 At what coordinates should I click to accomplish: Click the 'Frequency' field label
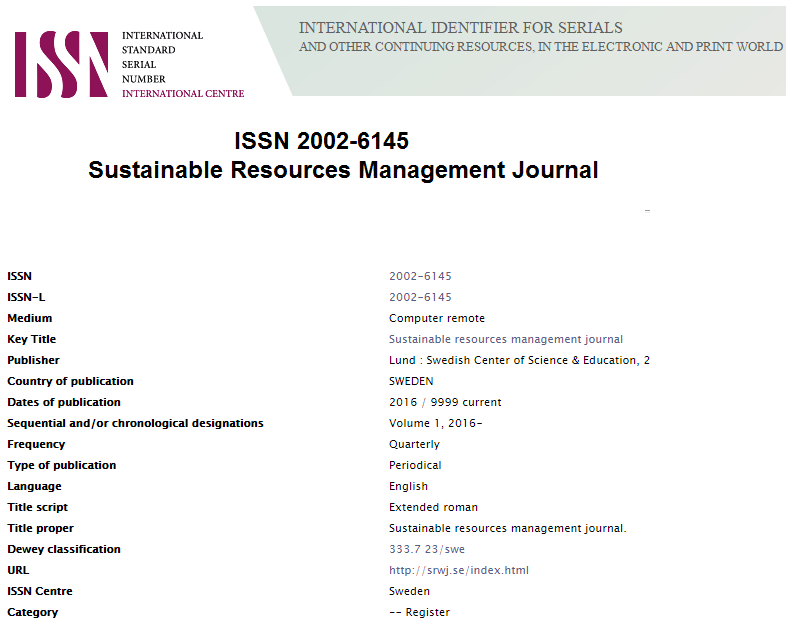point(36,445)
